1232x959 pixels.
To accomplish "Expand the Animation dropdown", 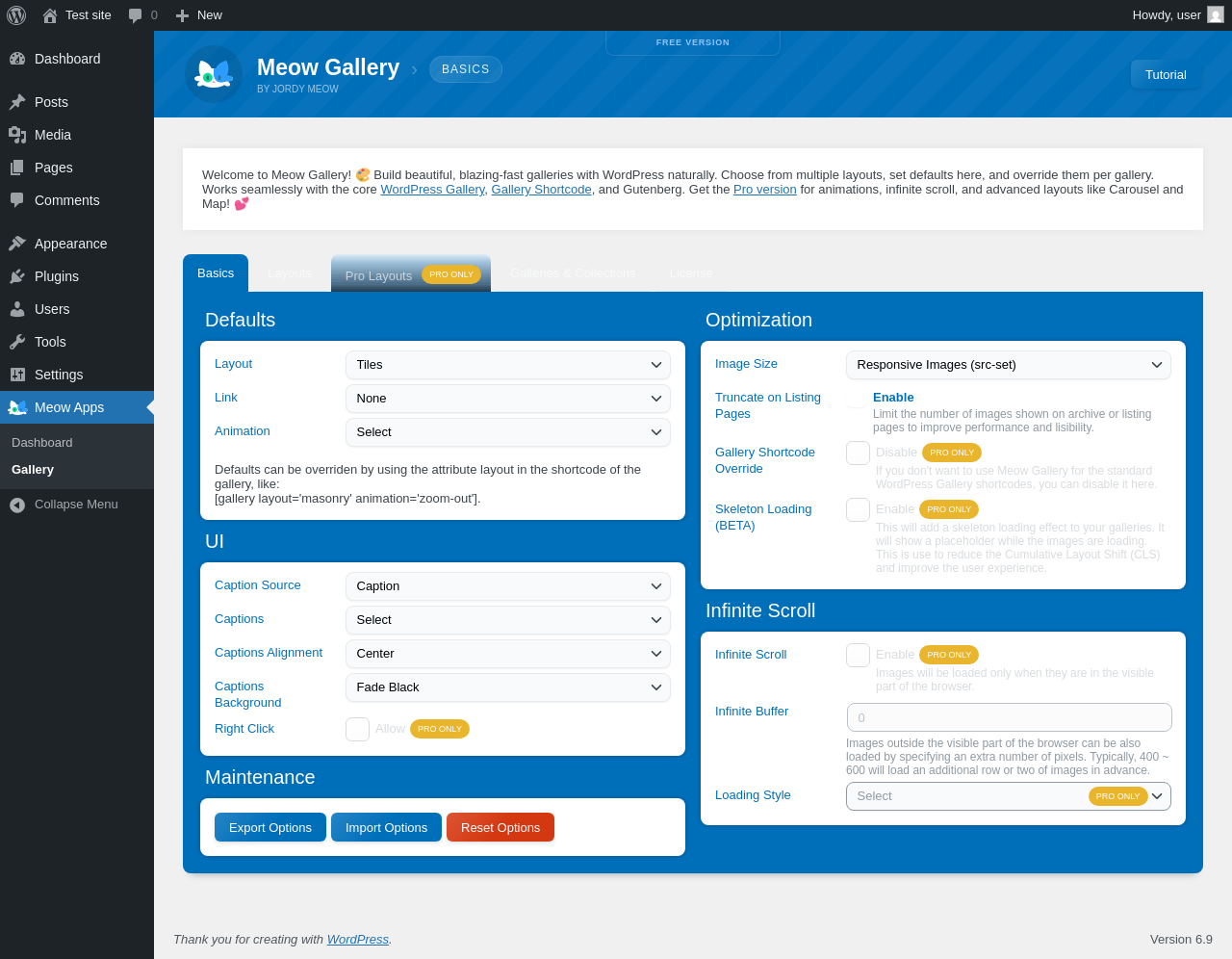I will [x=508, y=432].
